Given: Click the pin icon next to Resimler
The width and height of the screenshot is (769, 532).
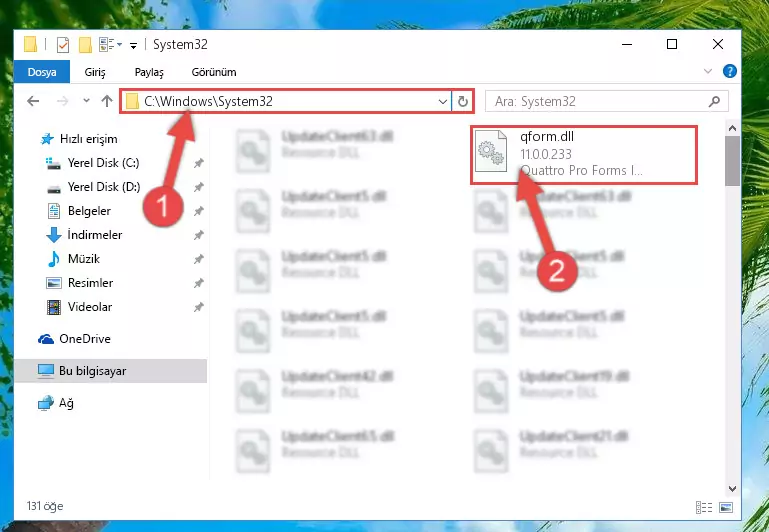Looking at the screenshot, I should click(x=198, y=283).
